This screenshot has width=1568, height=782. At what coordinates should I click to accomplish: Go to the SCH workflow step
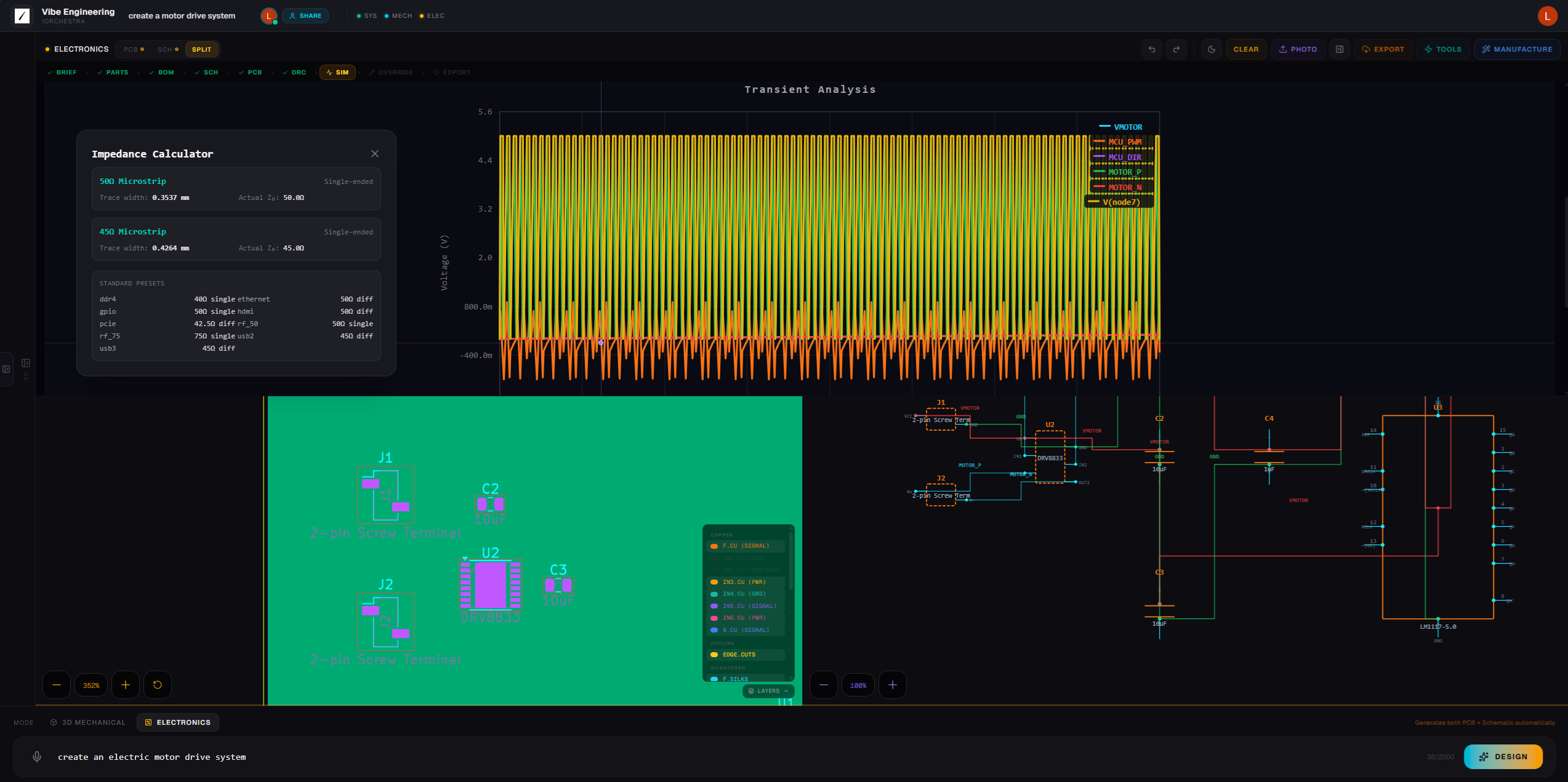click(206, 73)
